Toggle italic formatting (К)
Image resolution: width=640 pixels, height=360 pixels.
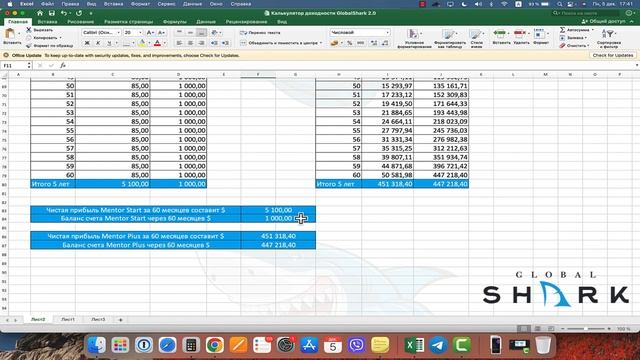click(x=98, y=43)
